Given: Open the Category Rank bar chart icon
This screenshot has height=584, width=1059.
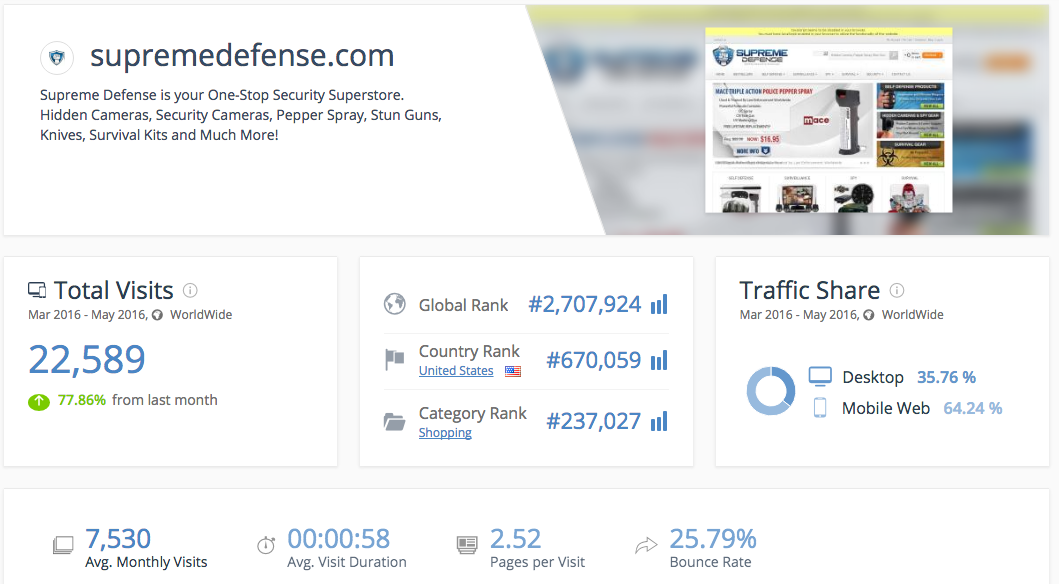Looking at the screenshot, I should click(659, 421).
